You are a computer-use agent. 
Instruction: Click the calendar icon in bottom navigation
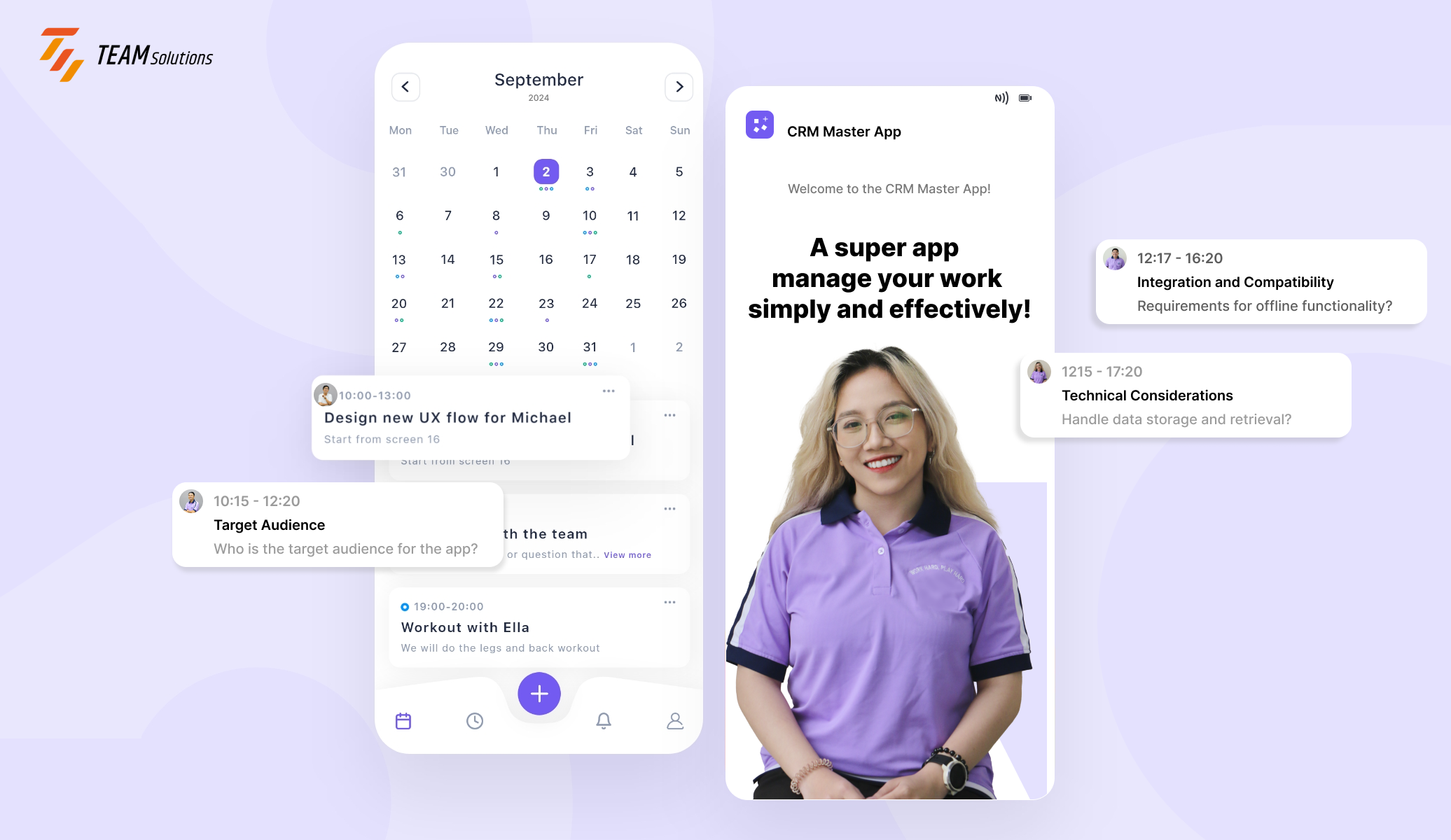tap(404, 720)
